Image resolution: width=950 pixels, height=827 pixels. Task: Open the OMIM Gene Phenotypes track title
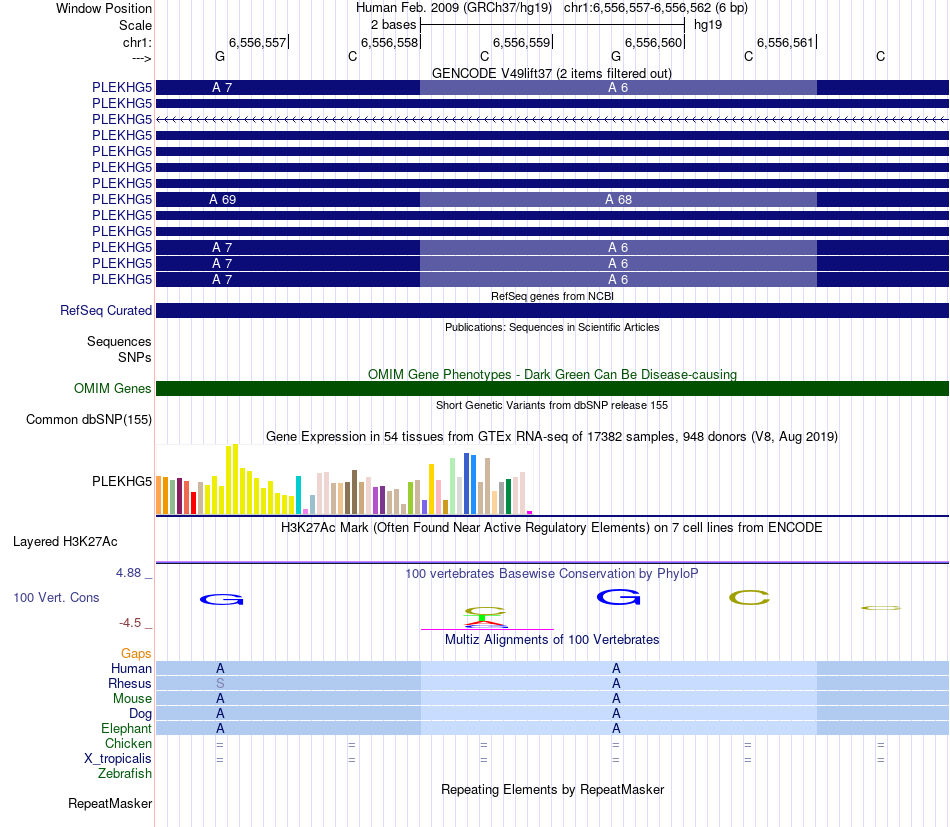552,374
